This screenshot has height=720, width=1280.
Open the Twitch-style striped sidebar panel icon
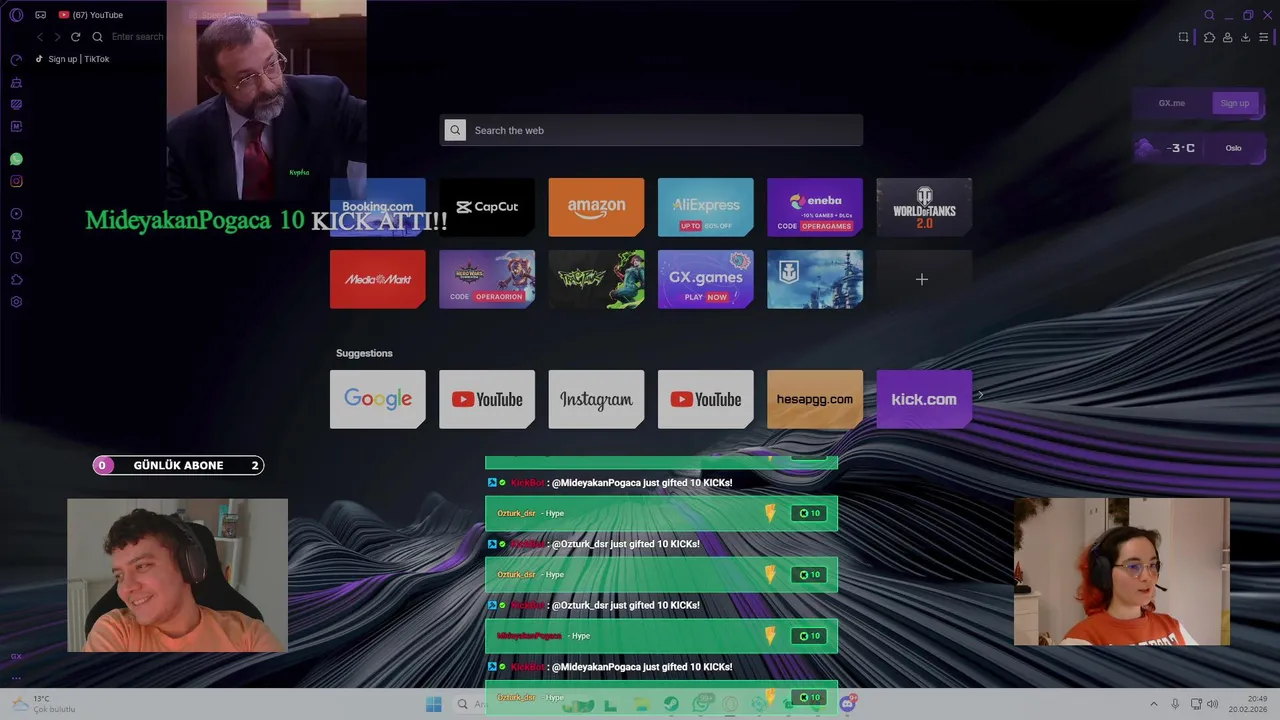click(x=16, y=104)
